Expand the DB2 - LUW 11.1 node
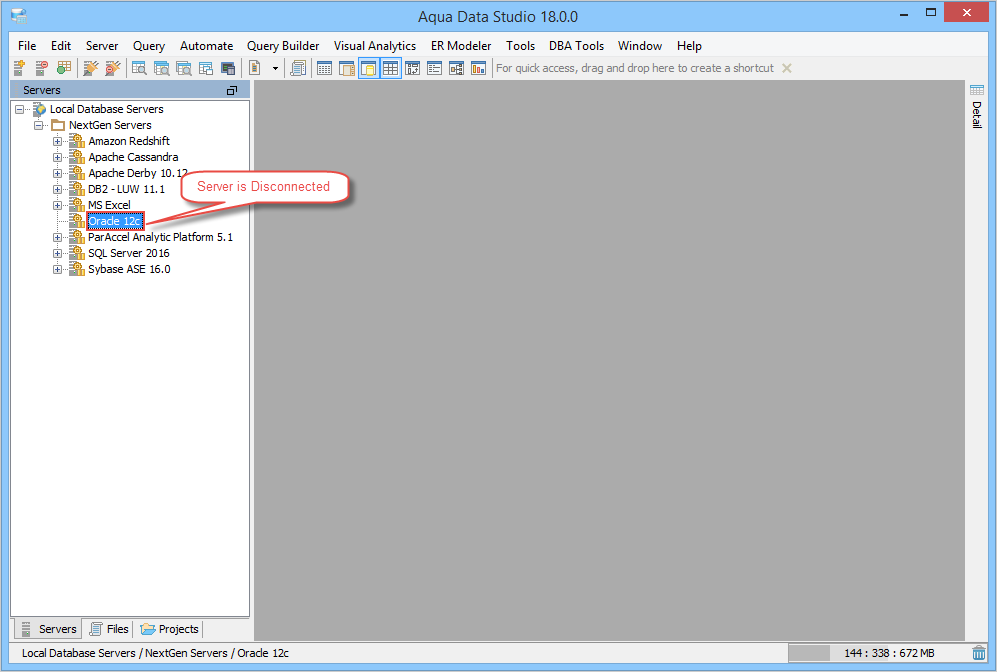The height and width of the screenshot is (672, 997). click(x=57, y=189)
